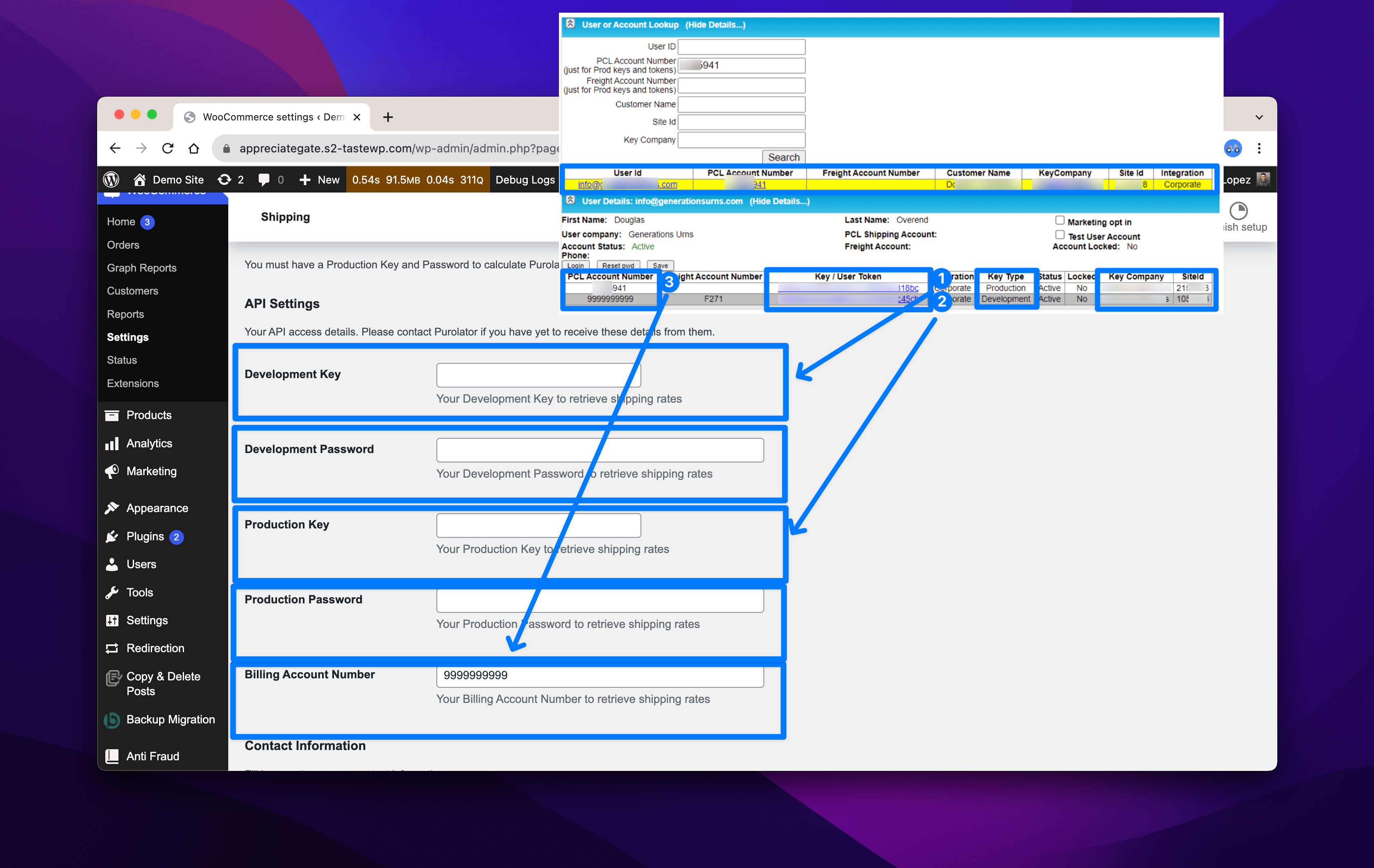Collapse the User or Account Lookup section
The image size is (1374, 868).
click(x=570, y=24)
